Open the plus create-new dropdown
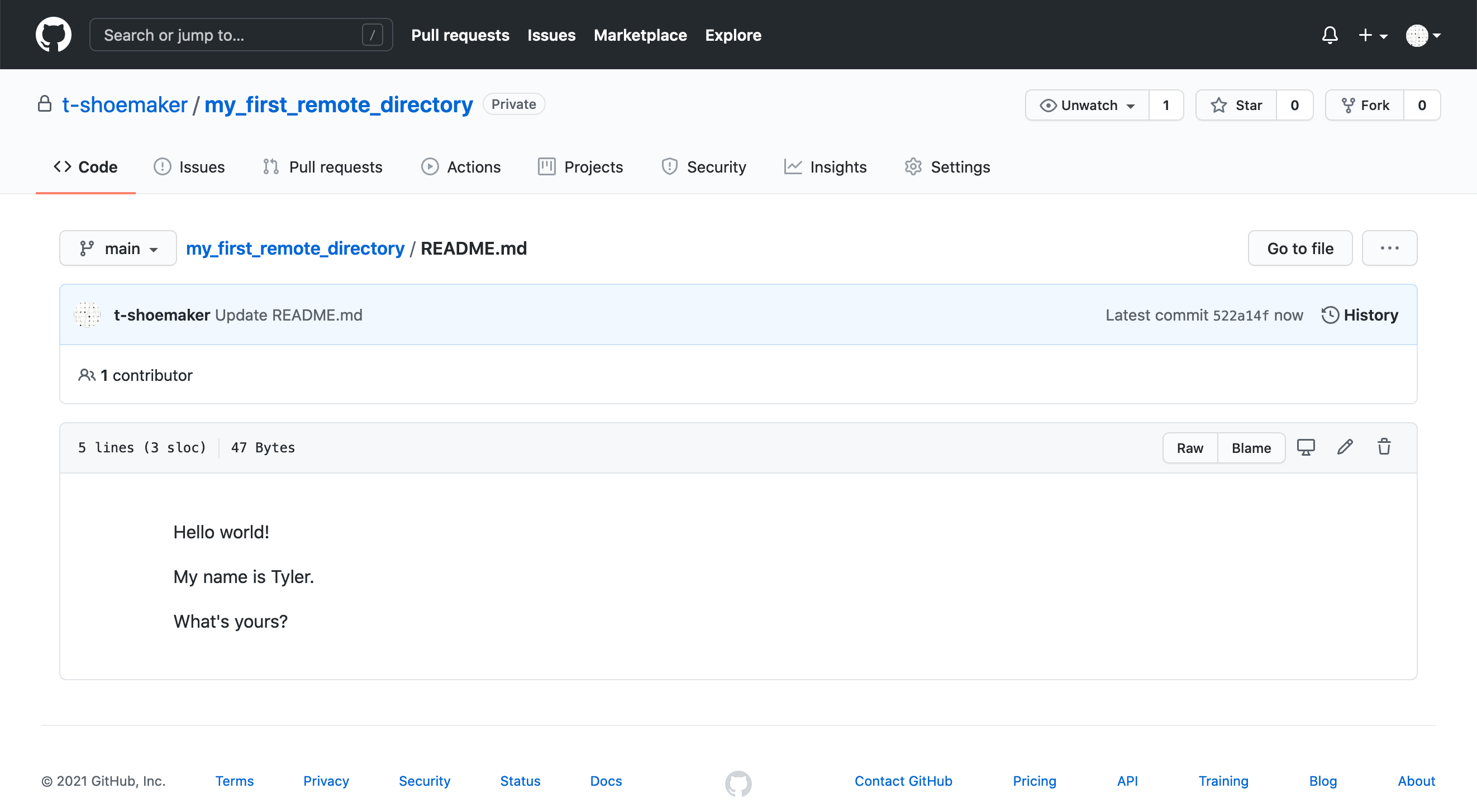 tap(1373, 35)
